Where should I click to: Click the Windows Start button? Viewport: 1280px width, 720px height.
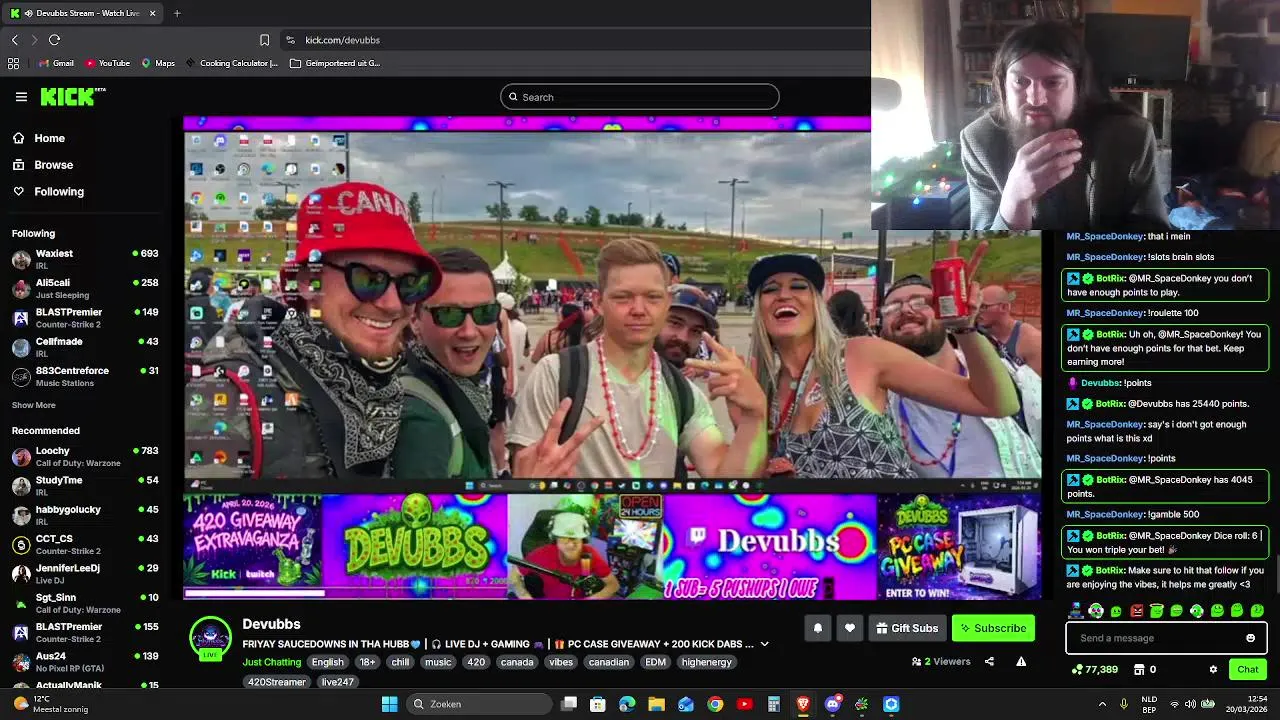(x=389, y=704)
